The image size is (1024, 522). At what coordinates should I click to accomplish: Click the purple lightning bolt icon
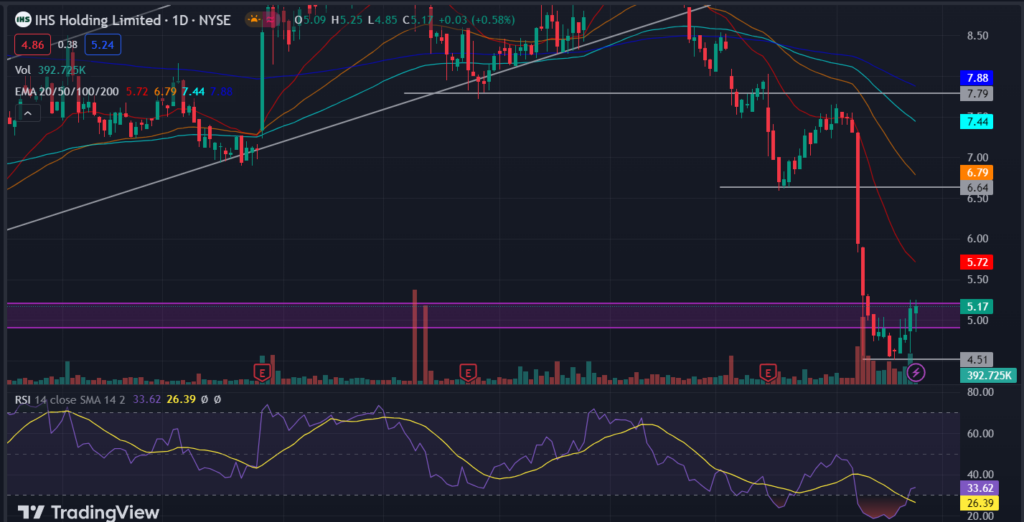[916, 372]
